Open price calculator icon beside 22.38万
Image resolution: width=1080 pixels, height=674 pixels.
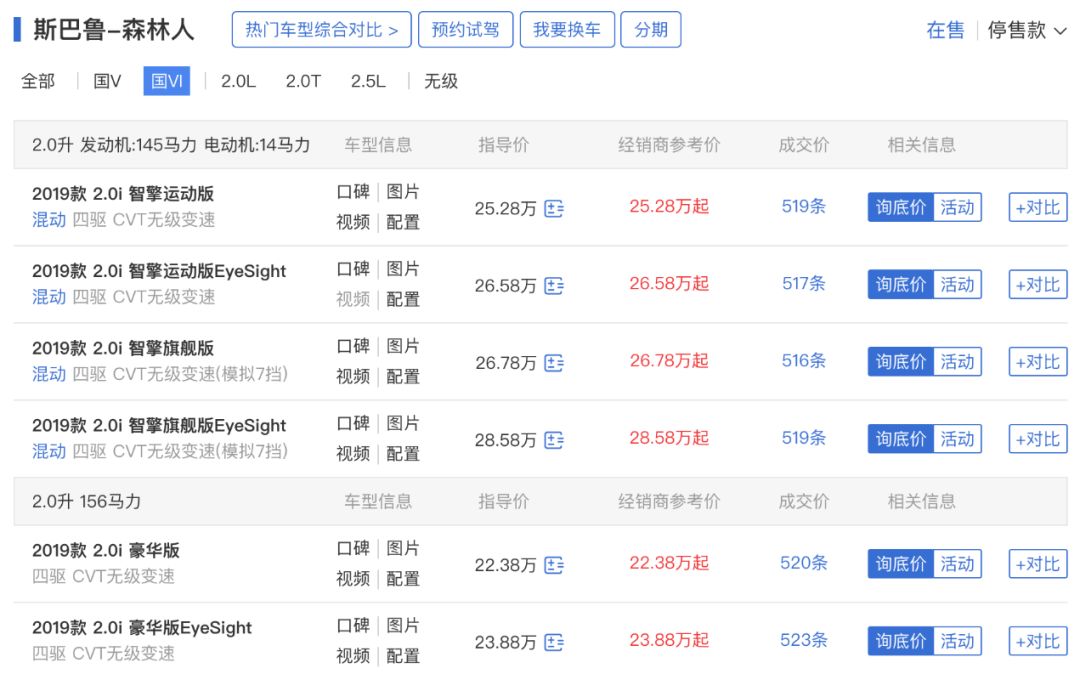[554, 565]
